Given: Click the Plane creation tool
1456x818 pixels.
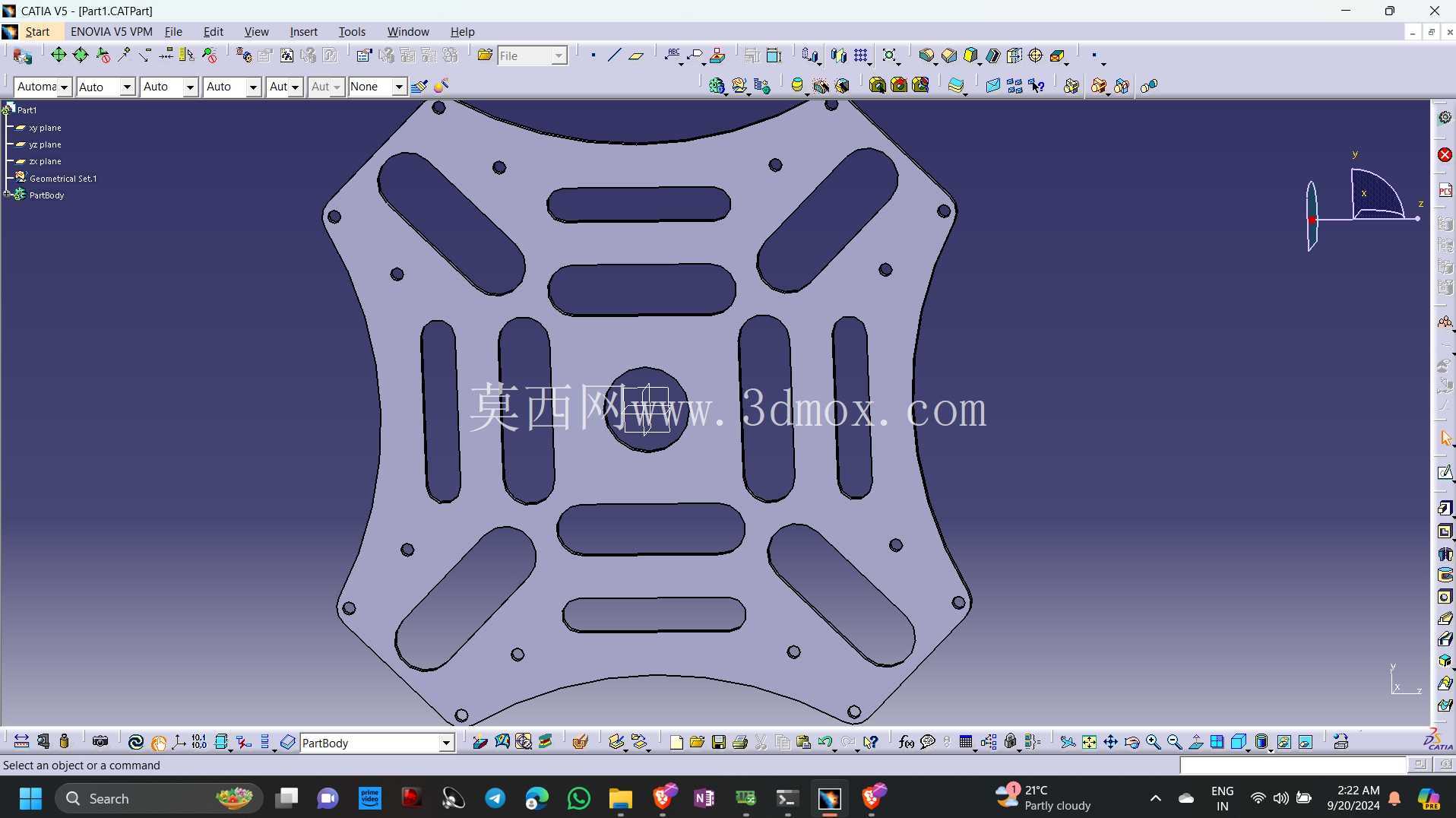Looking at the screenshot, I should 636,55.
